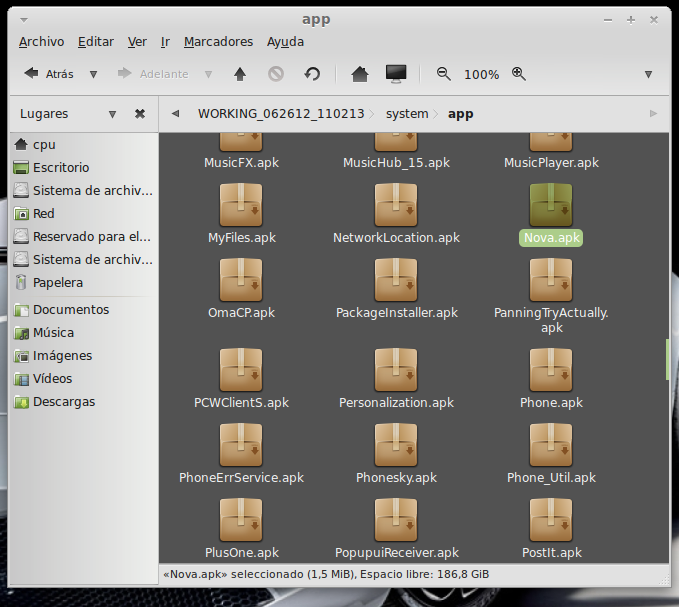Image resolution: width=679 pixels, height=607 pixels.
Task: Reset zoom by clicking 100%
Action: (x=482, y=74)
